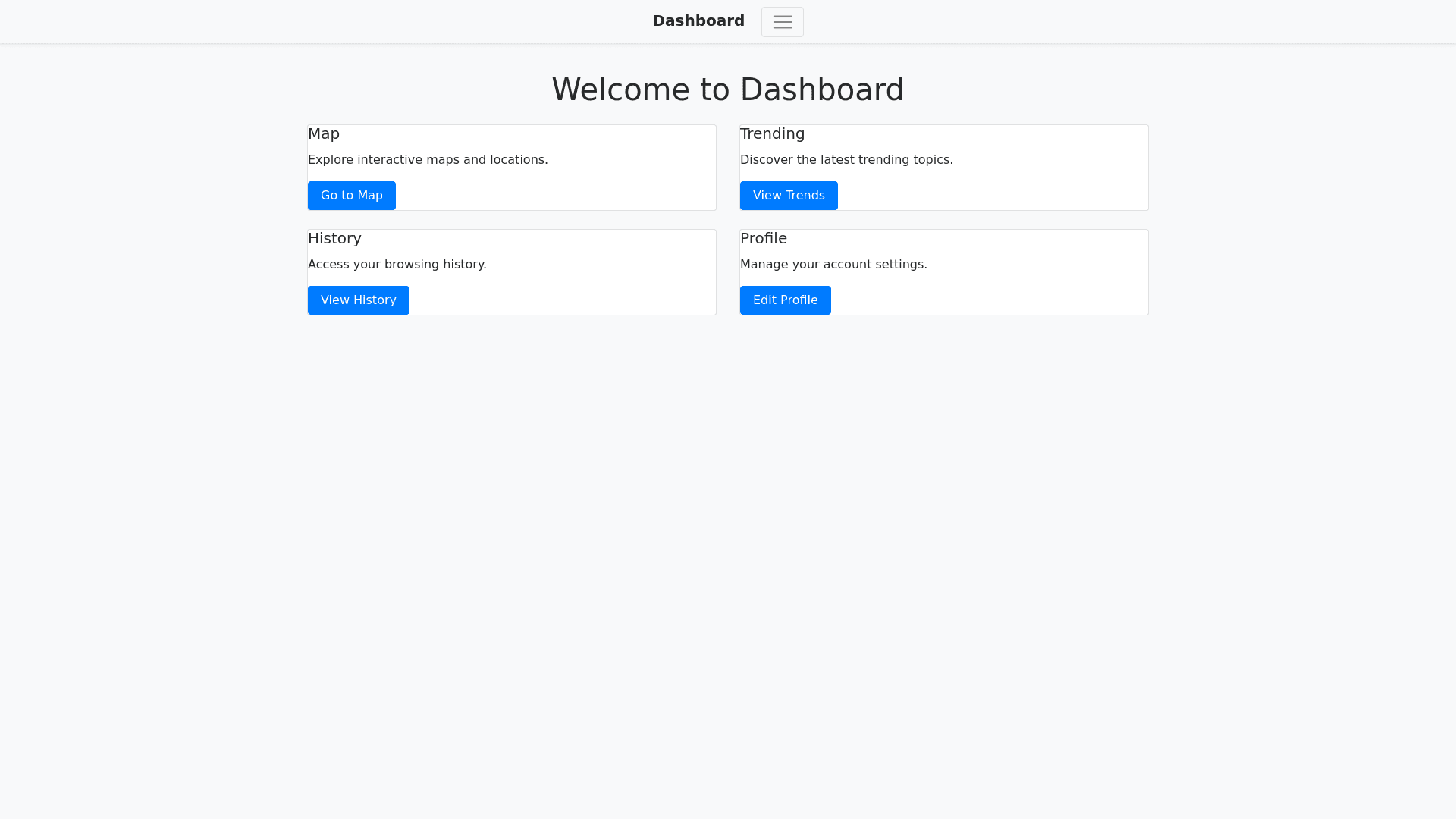Click the Trending card title

[x=772, y=133]
